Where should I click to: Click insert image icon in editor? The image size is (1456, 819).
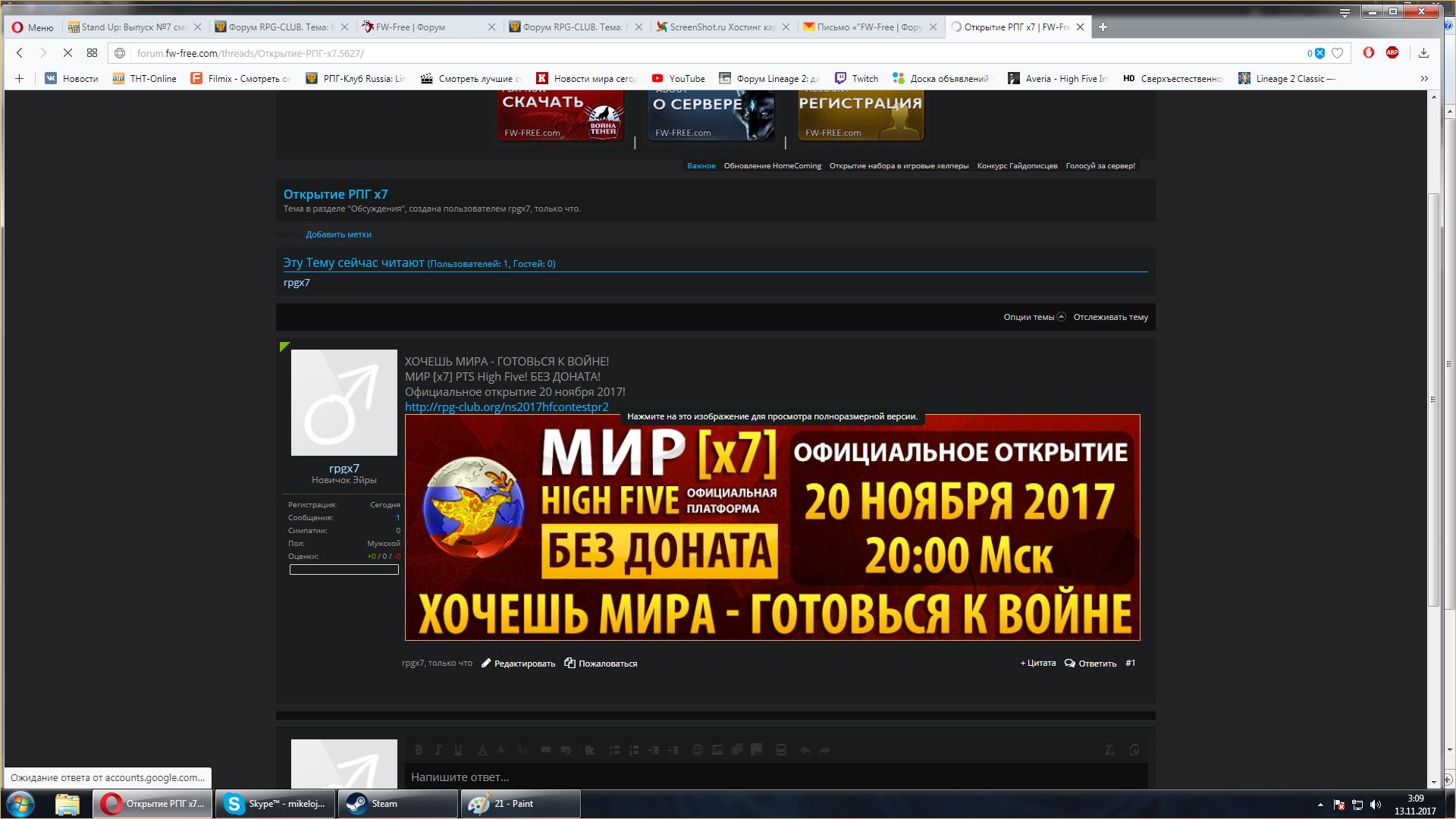pyautogui.click(x=717, y=750)
